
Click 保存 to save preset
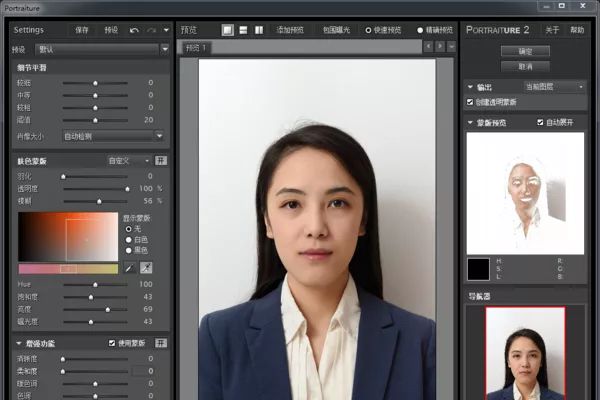82,30
